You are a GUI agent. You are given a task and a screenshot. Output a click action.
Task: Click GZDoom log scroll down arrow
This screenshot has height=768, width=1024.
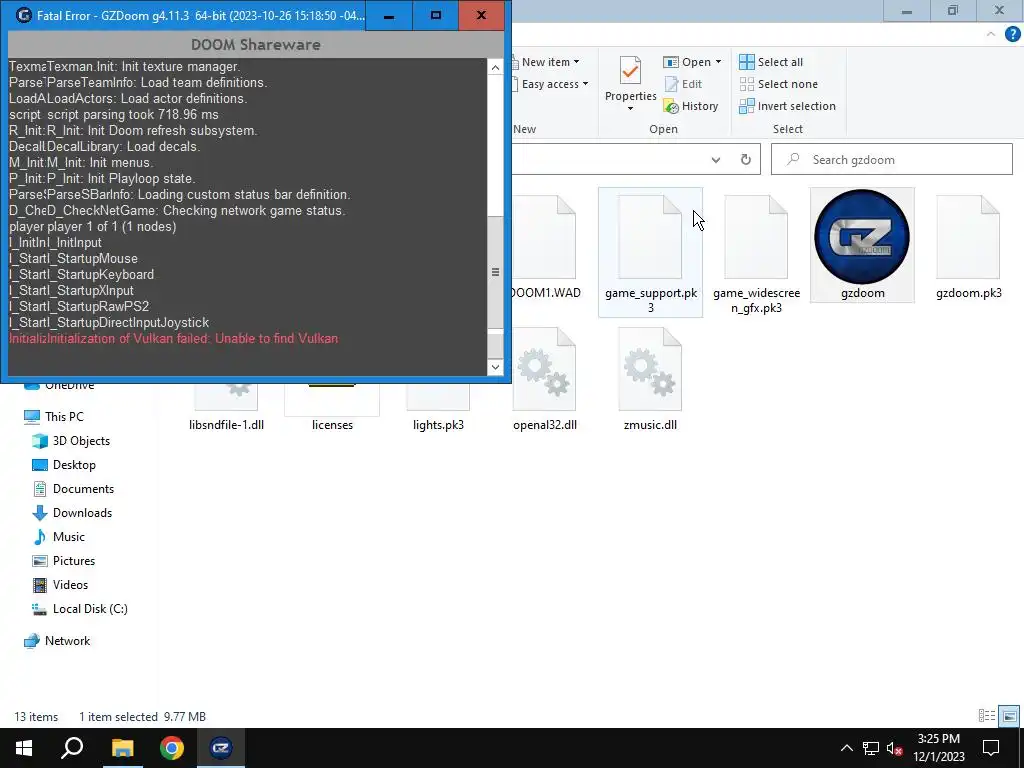coord(495,367)
